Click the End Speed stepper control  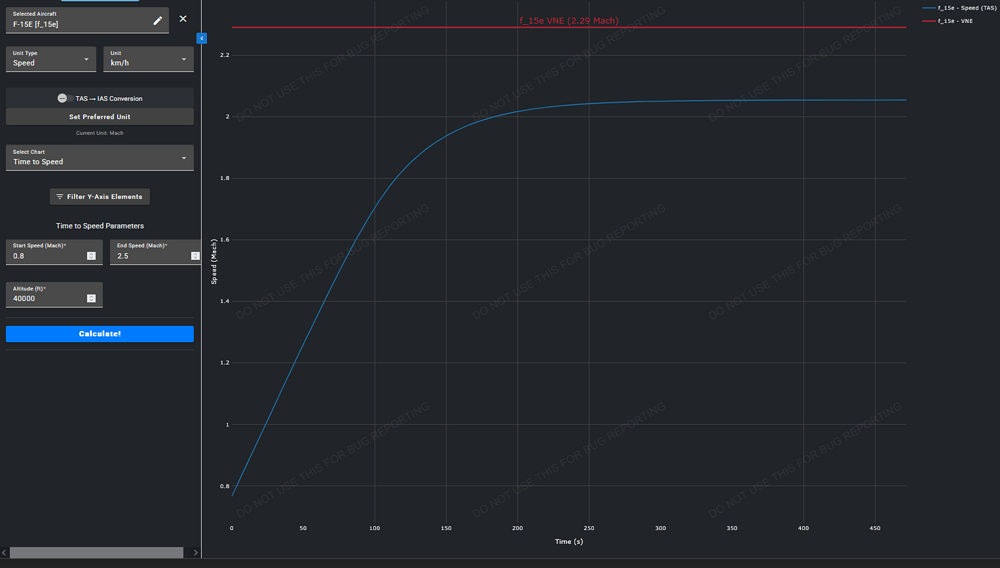point(195,256)
